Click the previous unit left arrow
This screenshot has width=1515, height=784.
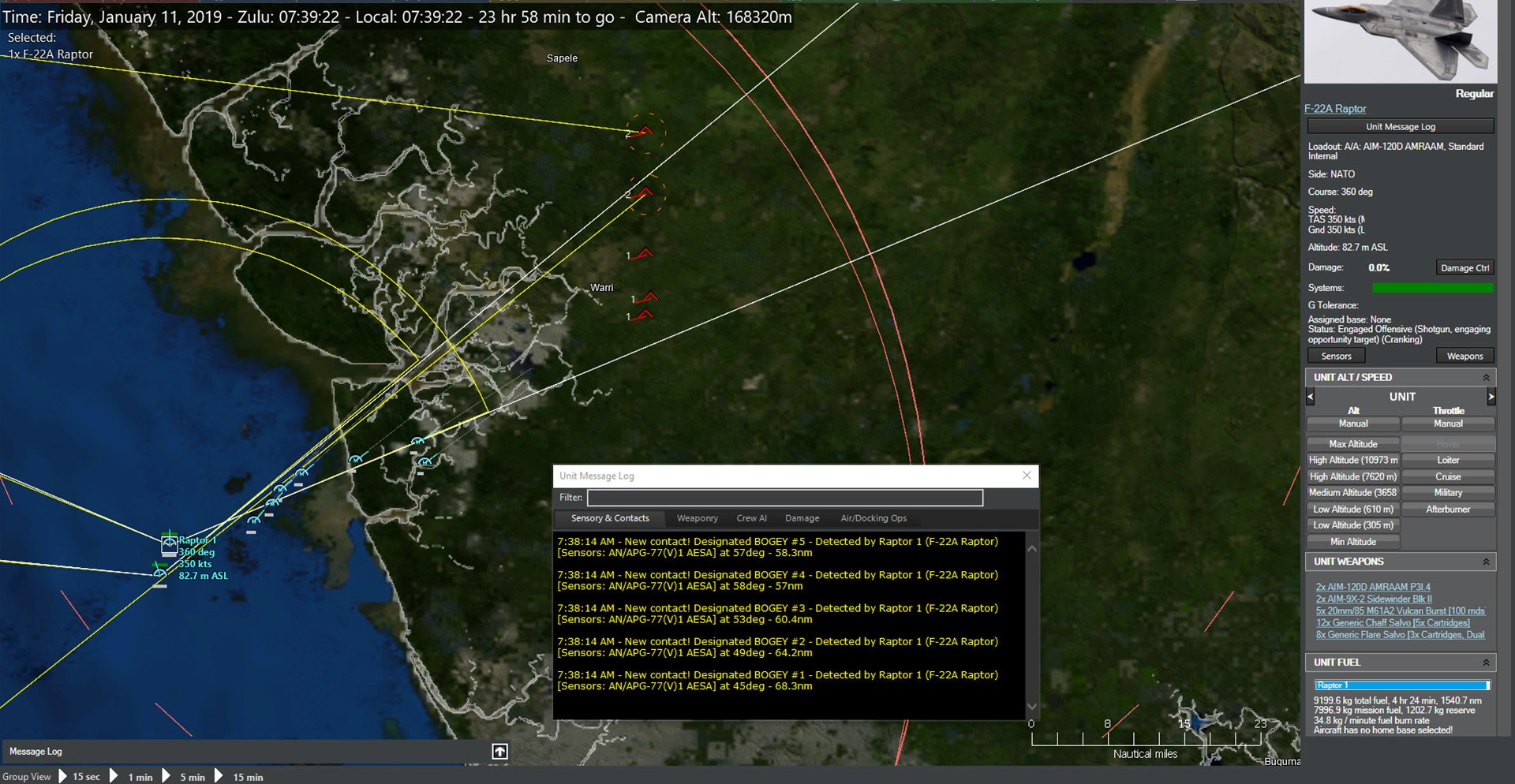coord(1311,397)
